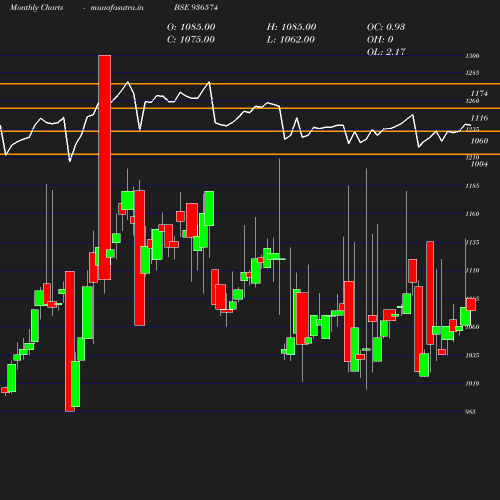Viewport: 500px width, 500px height.
Task: Click the '1160' price axis label
Action: click(x=472, y=214)
